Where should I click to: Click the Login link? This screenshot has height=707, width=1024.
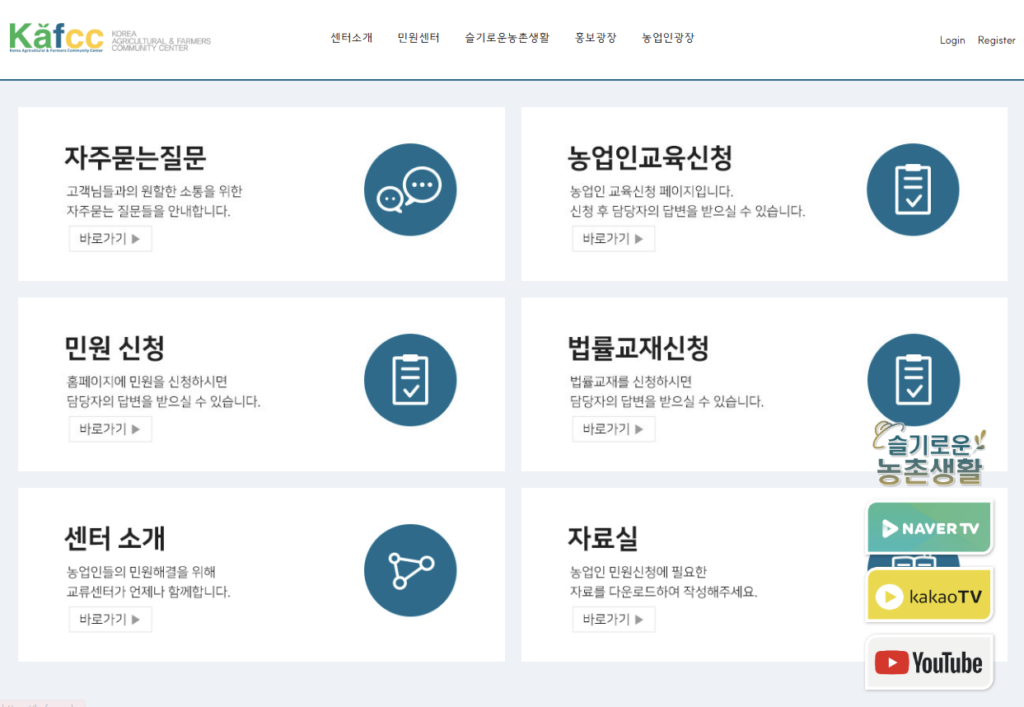pyautogui.click(x=952, y=40)
